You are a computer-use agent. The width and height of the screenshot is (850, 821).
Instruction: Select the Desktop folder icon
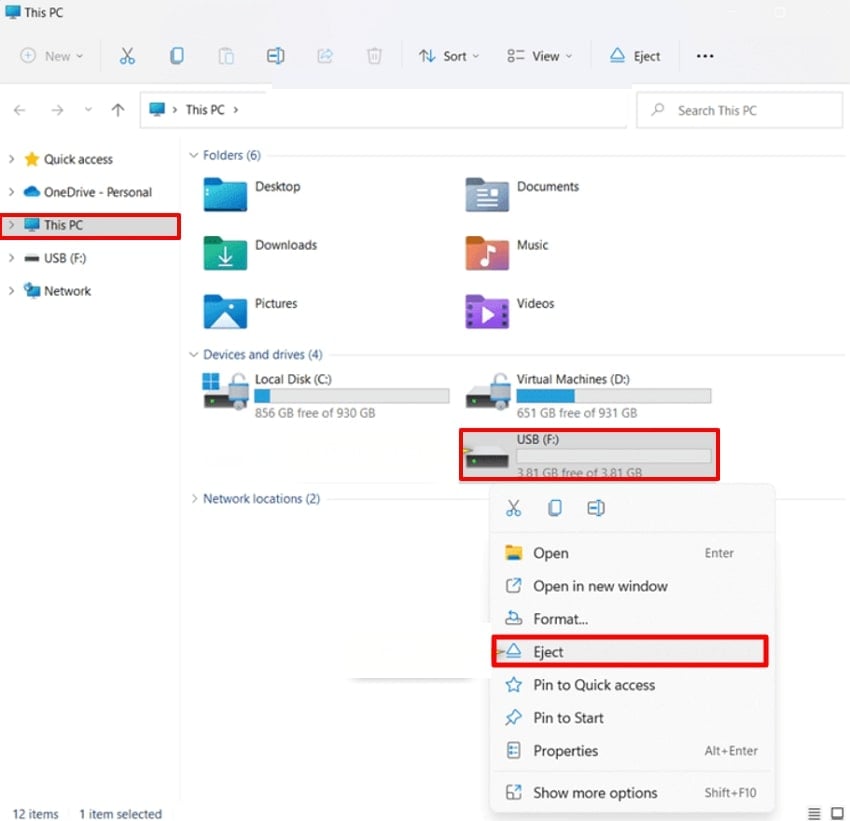tap(225, 194)
